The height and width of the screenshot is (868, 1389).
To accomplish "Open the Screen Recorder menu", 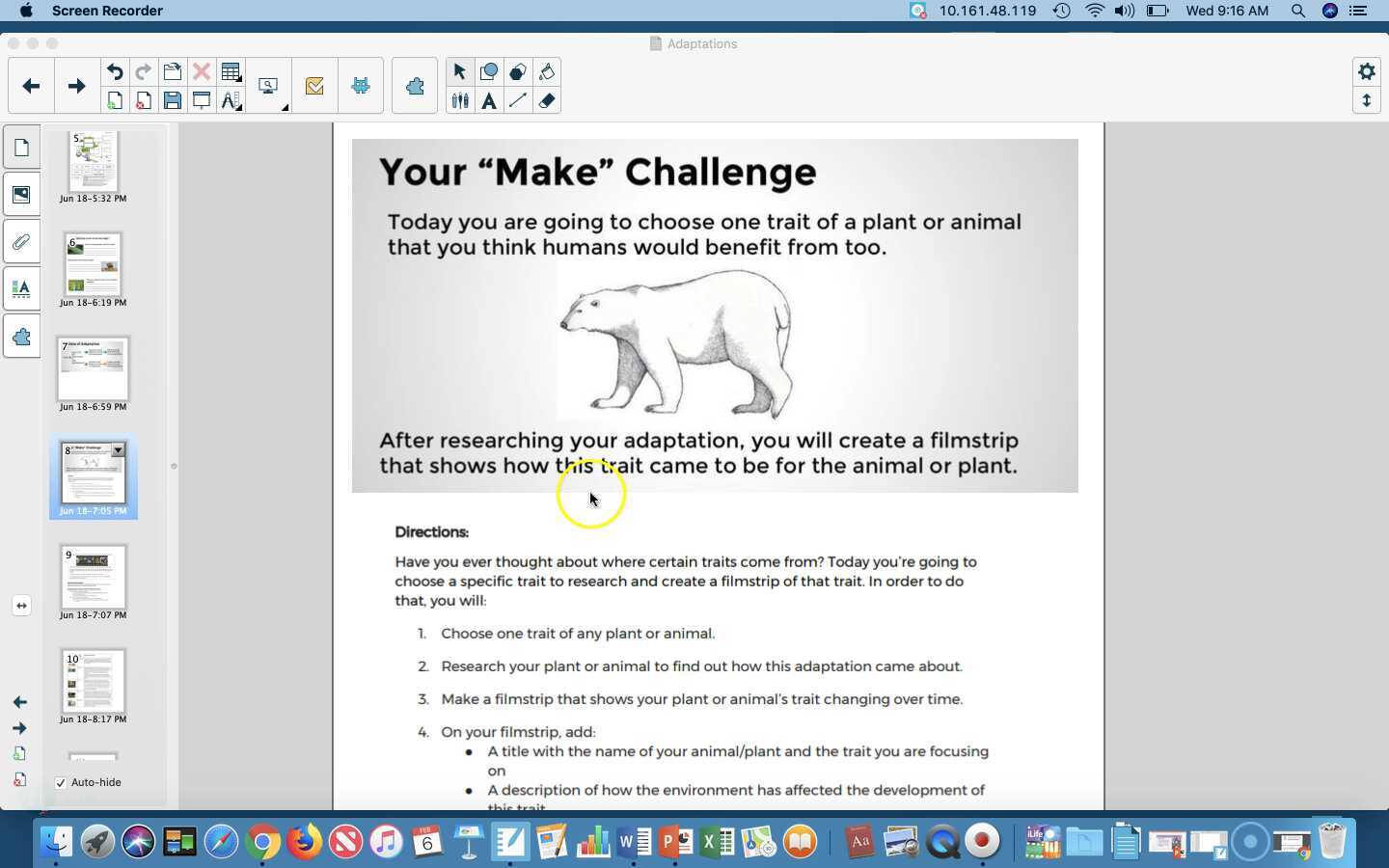I will point(107,11).
